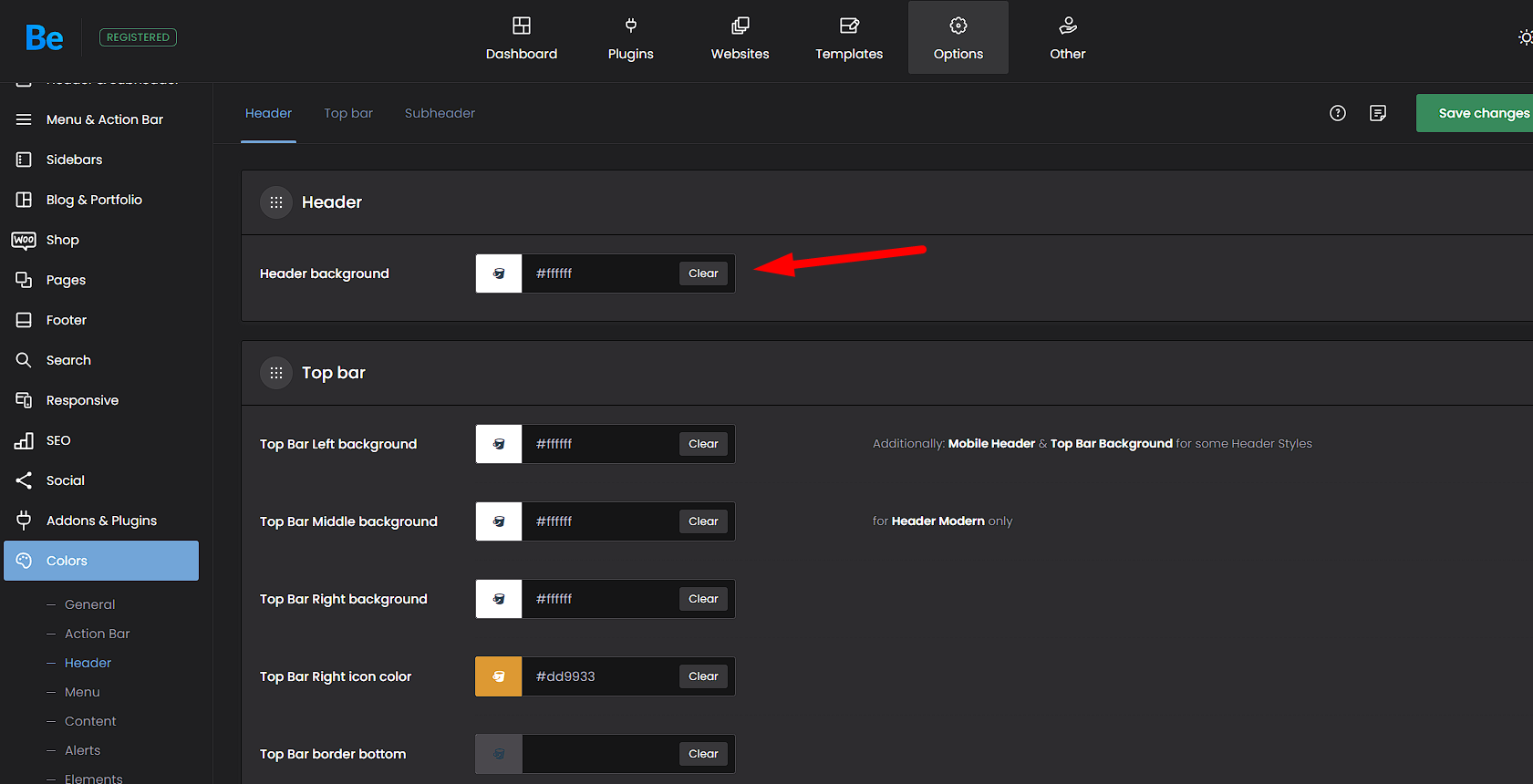Select Header submenu under Colors
The width and height of the screenshot is (1533, 784).
[88, 663]
